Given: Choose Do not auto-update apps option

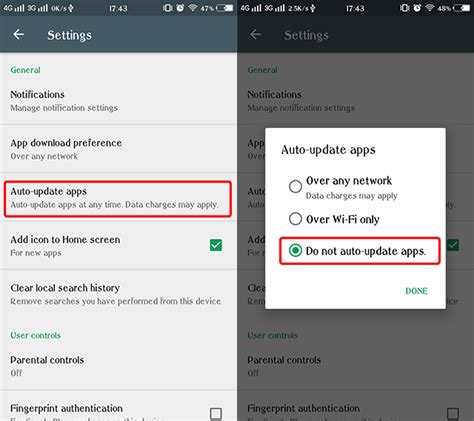Looking at the screenshot, I should (360, 251).
